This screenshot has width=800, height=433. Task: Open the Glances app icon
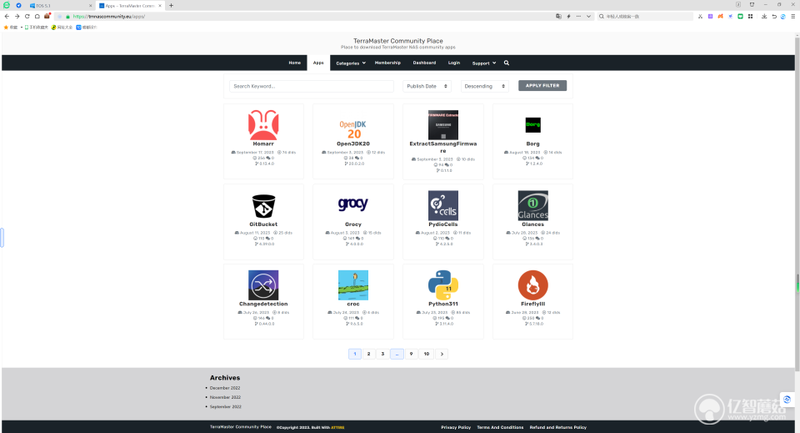533,205
